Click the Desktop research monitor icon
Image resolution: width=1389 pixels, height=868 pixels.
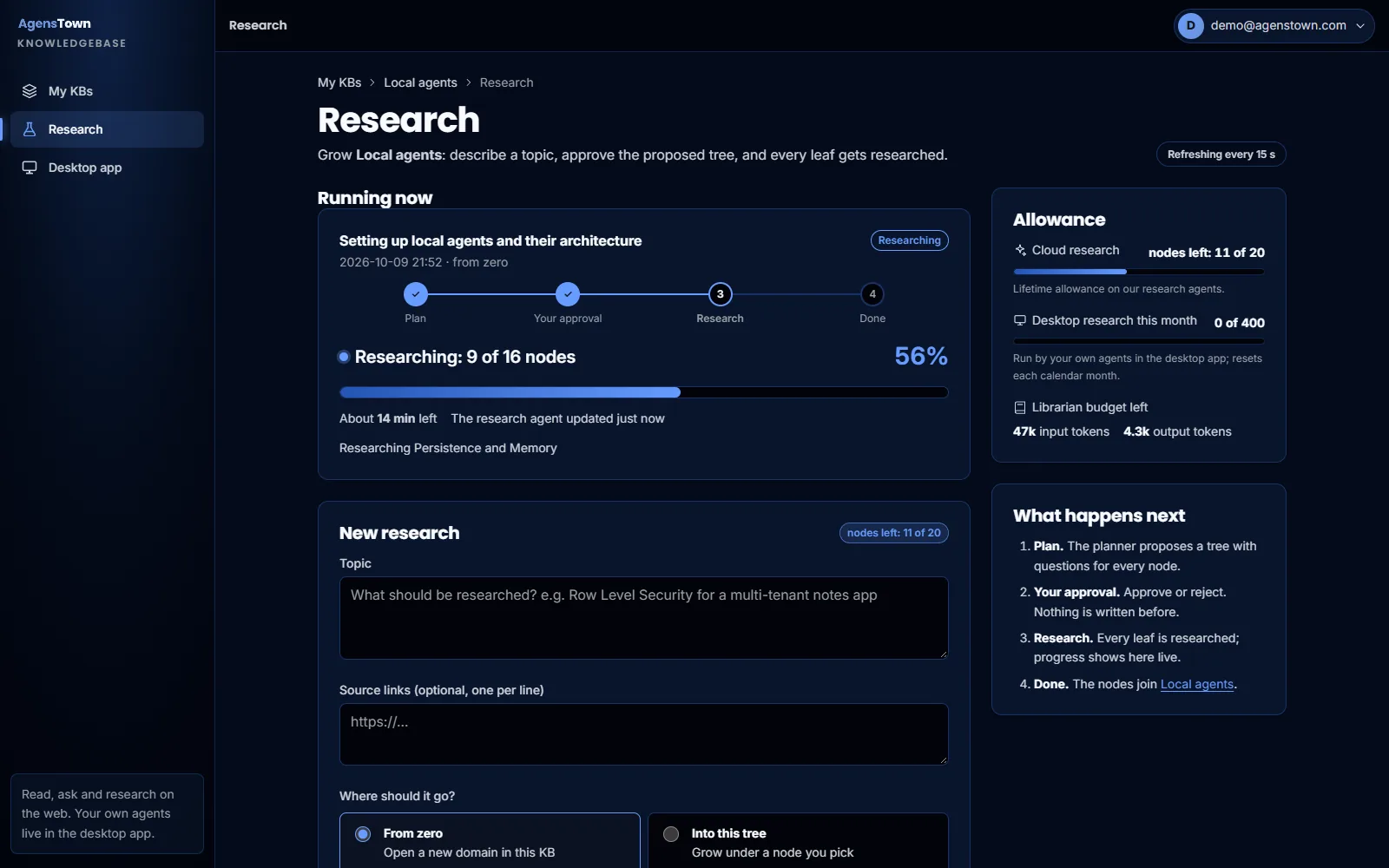[x=1020, y=320]
